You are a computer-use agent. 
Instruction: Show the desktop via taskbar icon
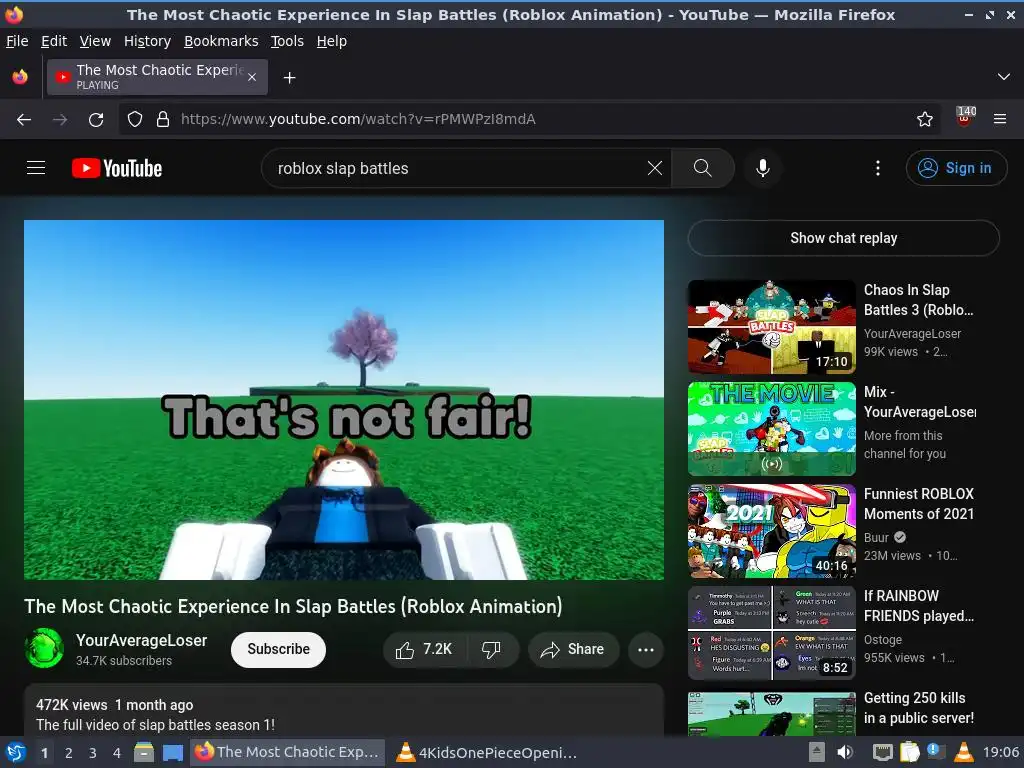[x=173, y=752]
